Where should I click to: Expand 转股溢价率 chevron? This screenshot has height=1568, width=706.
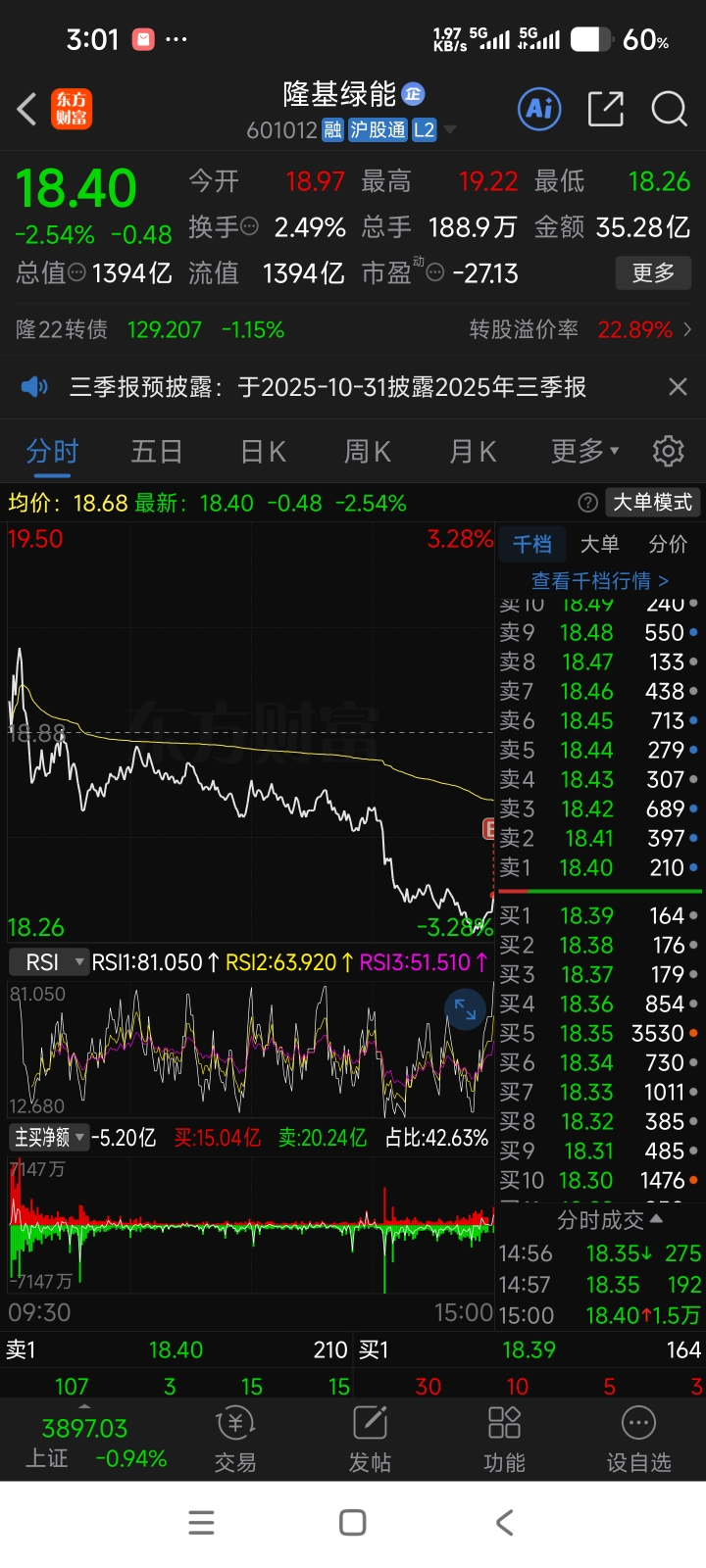coord(687,329)
